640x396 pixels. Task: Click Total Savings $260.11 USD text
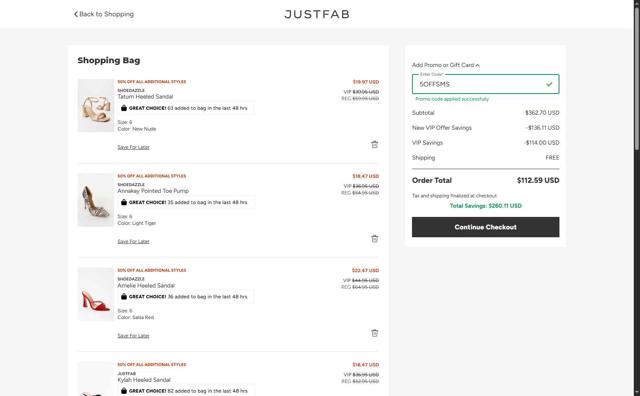tap(485, 206)
